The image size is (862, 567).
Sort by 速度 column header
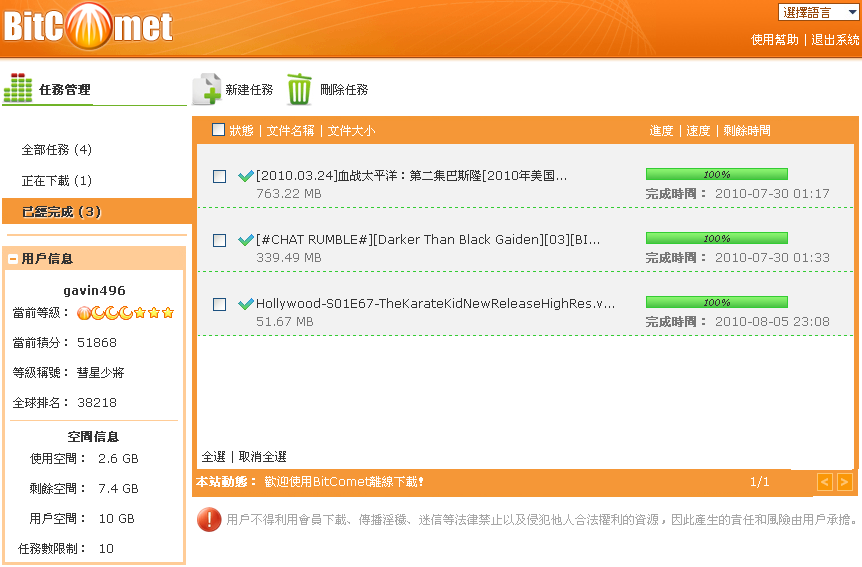[x=698, y=131]
